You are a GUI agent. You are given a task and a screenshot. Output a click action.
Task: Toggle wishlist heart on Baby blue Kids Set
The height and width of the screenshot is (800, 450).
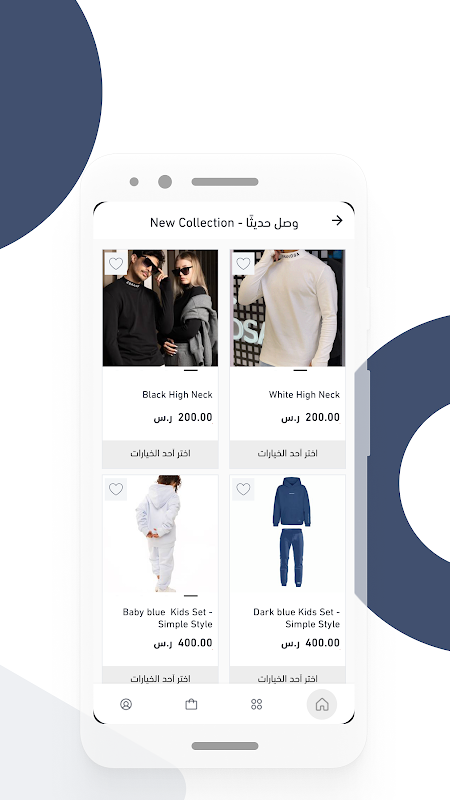click(116, 489)
